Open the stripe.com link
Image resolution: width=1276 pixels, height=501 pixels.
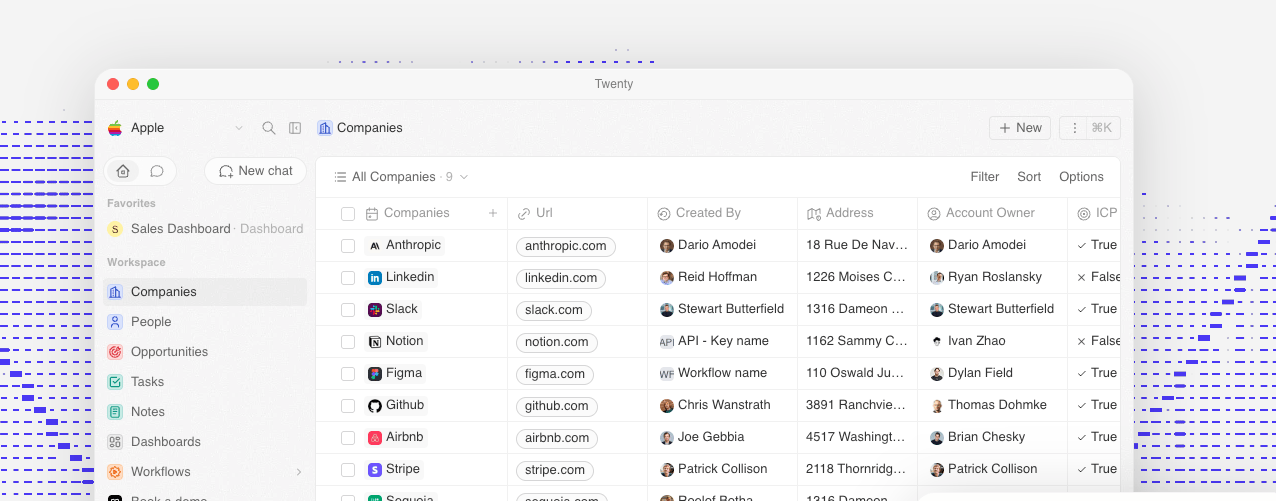click(555, 470)
